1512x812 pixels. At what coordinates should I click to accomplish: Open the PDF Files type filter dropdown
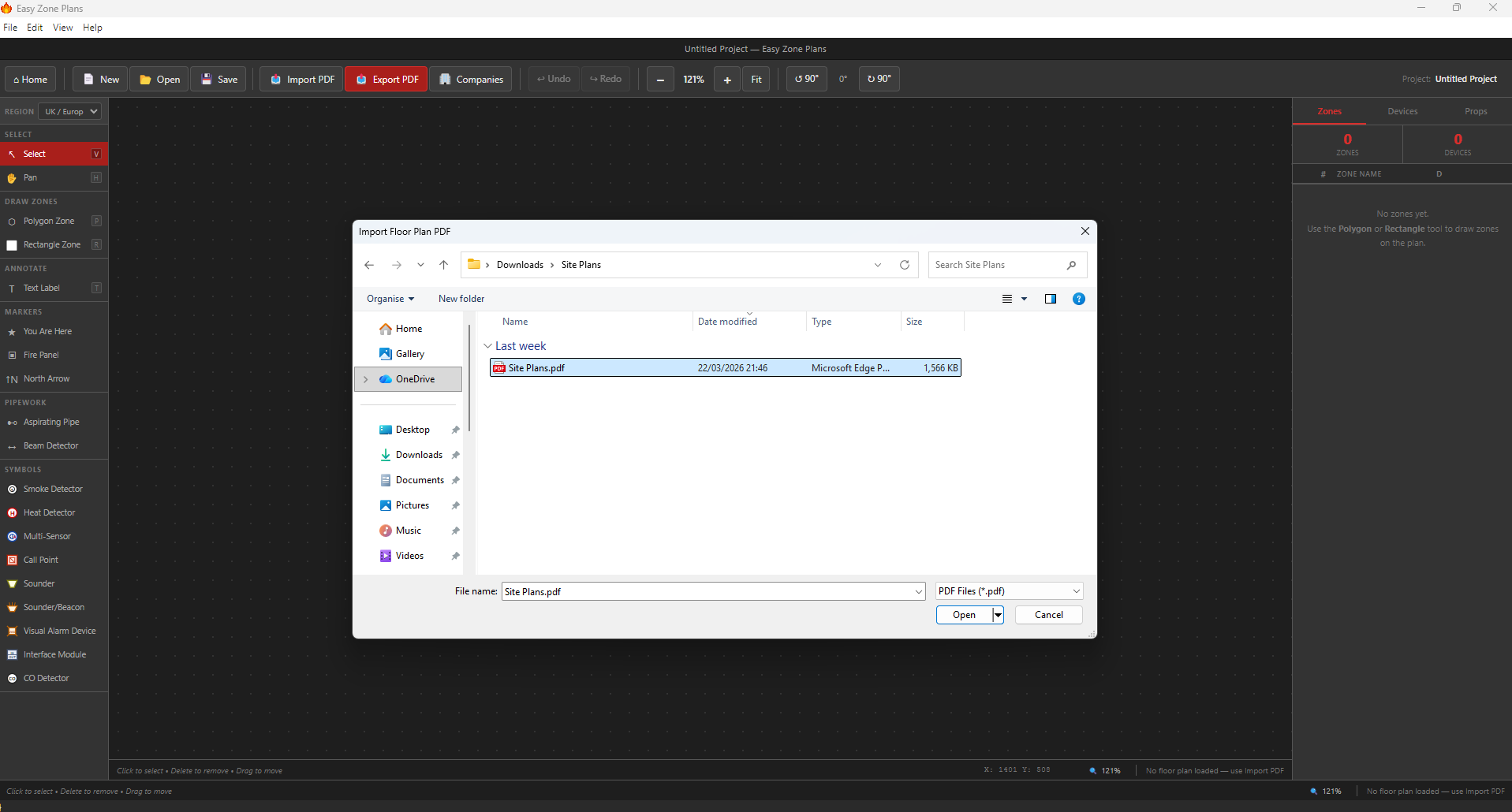tap(1009, 591)
